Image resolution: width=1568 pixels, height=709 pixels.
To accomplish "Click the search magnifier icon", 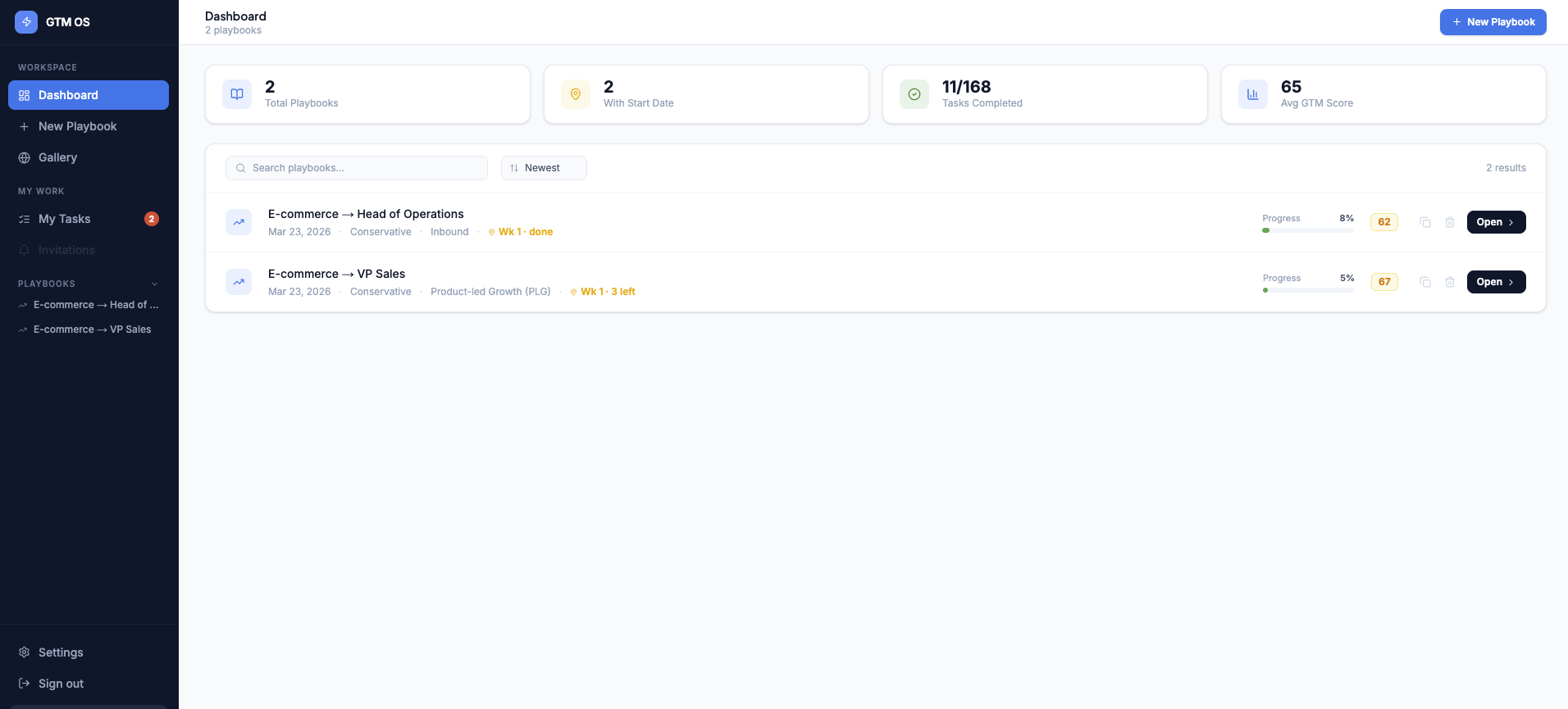I will (240, 168).
